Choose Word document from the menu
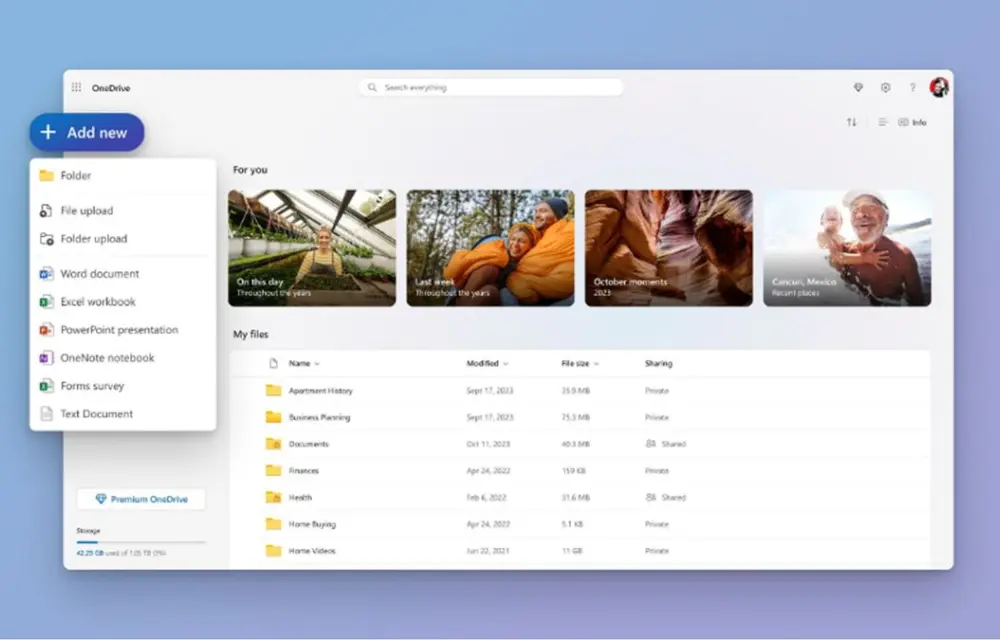This screenshot has height=640, width=1000. [99, 274]
